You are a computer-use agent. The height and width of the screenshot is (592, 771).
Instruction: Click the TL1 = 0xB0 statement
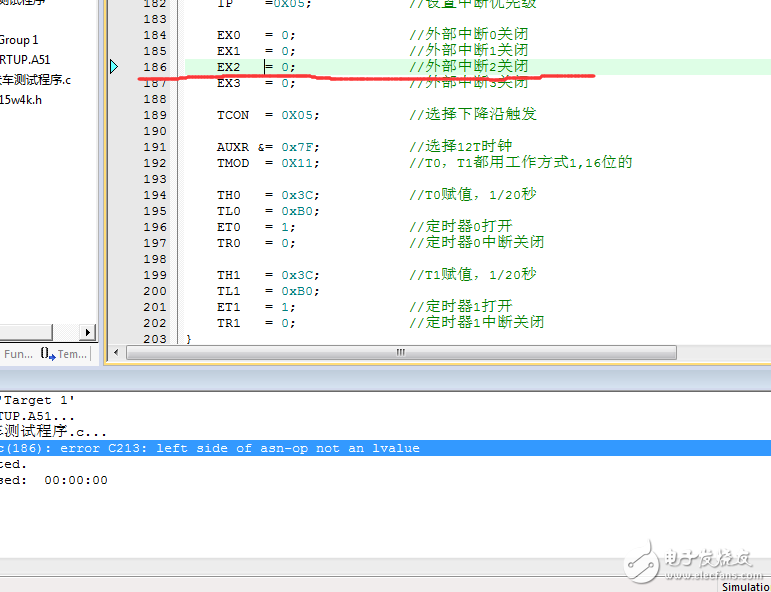click(x=268, y=291)
